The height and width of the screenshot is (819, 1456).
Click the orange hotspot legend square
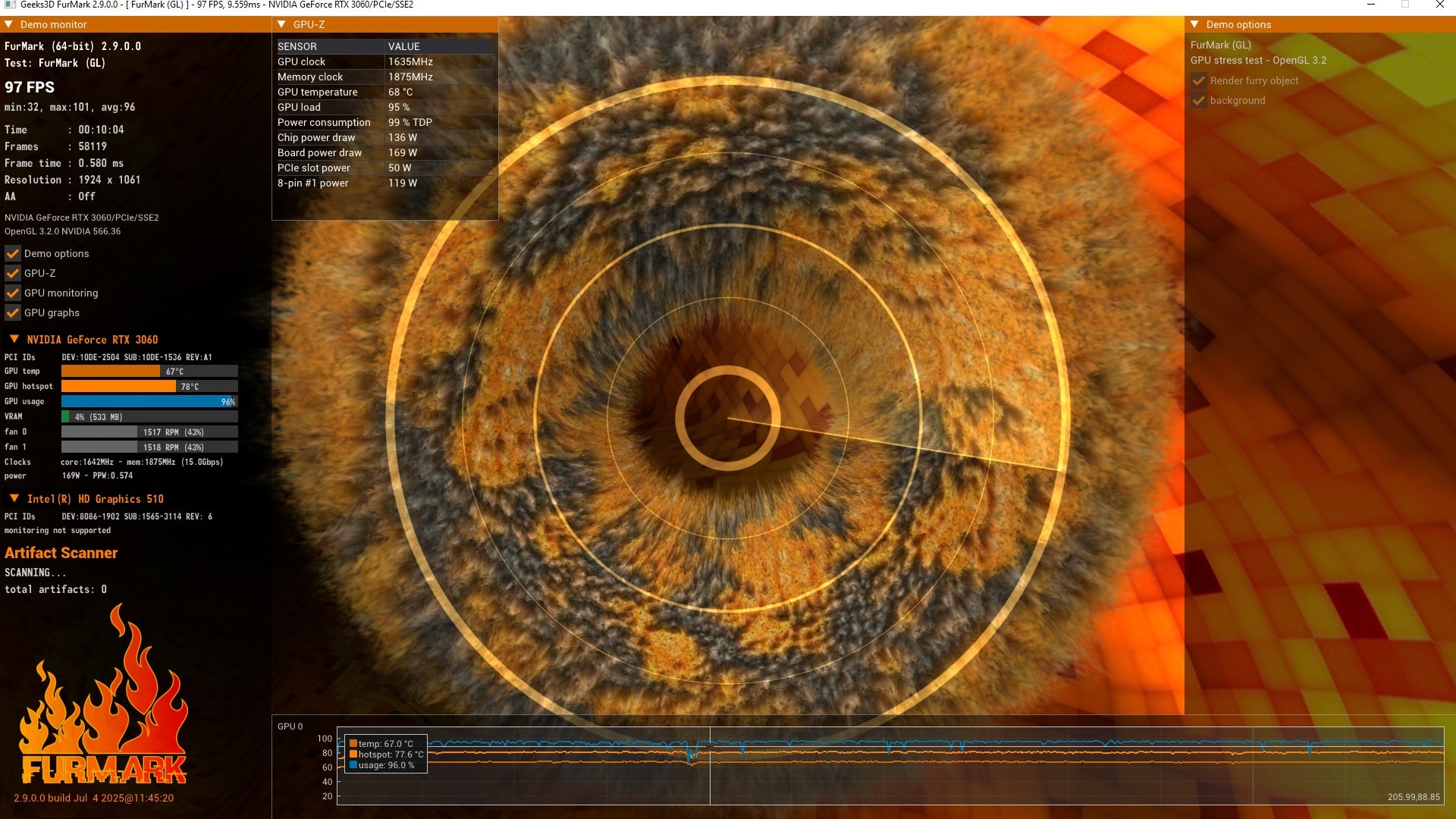pos(353,755)
